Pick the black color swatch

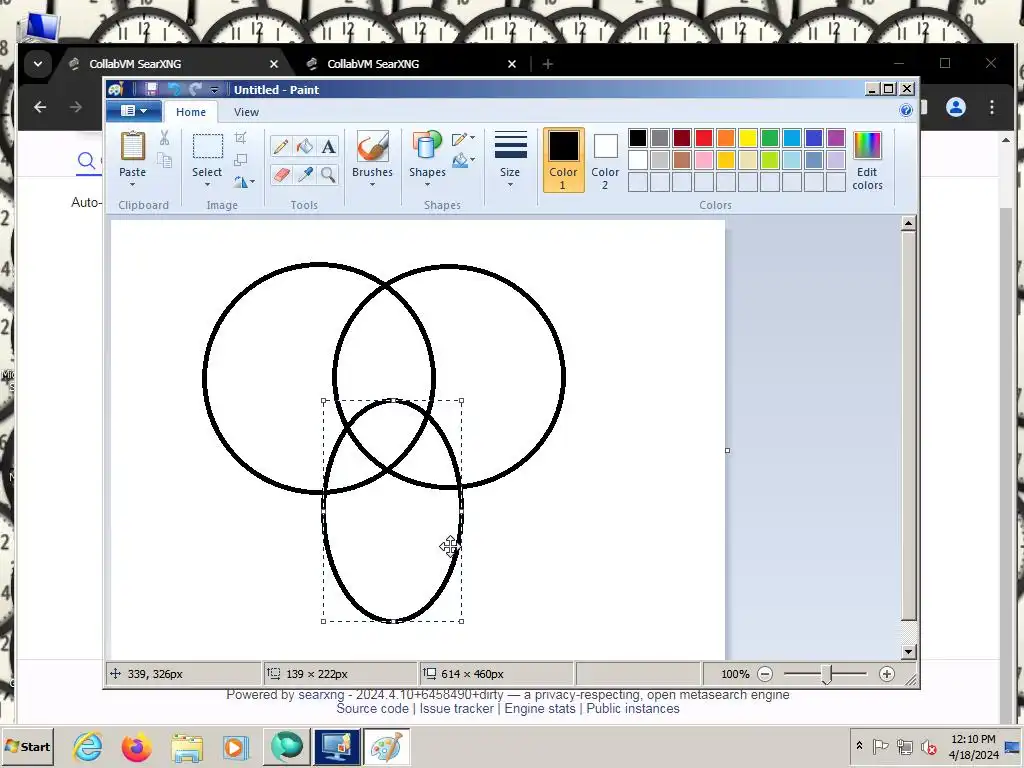tap(638, 138)
